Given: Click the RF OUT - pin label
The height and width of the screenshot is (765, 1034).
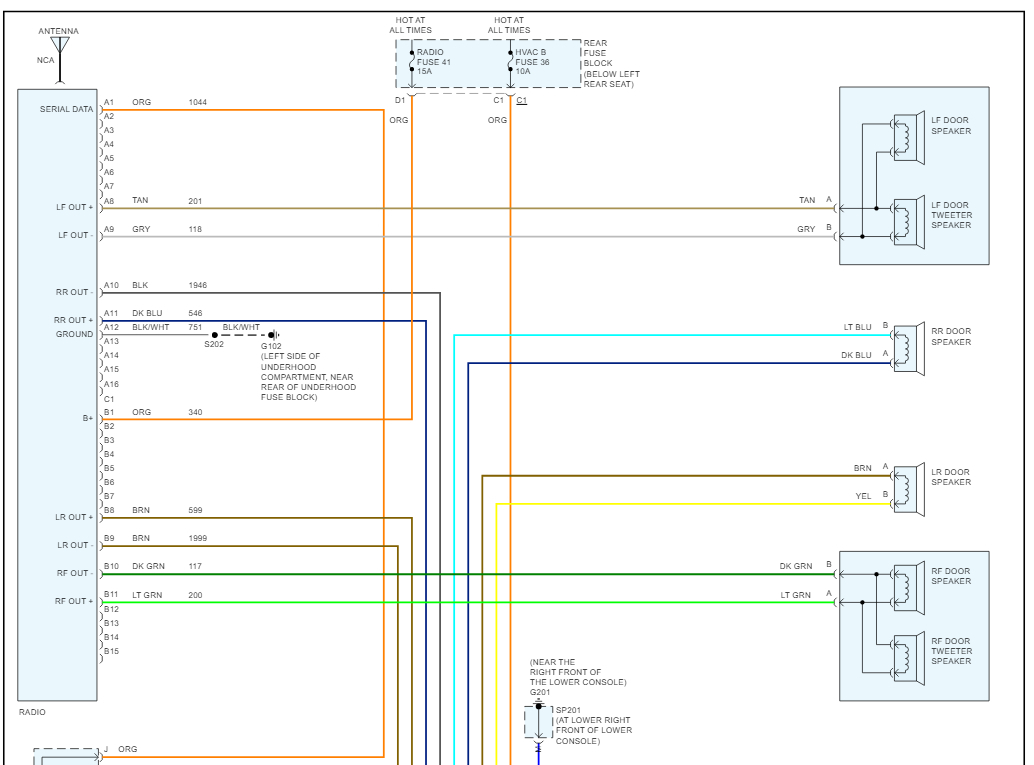Looking at the screenshot, I should 73,573.
